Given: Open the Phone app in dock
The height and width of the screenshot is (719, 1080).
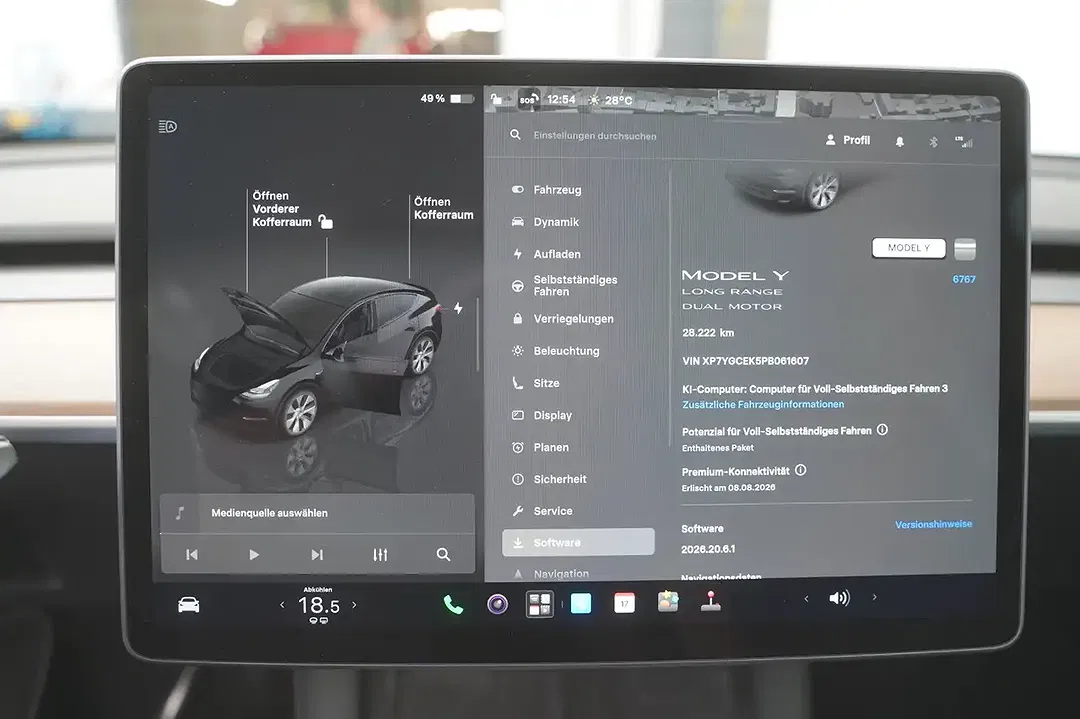Looking at the screenshot, I should point(453,605).
